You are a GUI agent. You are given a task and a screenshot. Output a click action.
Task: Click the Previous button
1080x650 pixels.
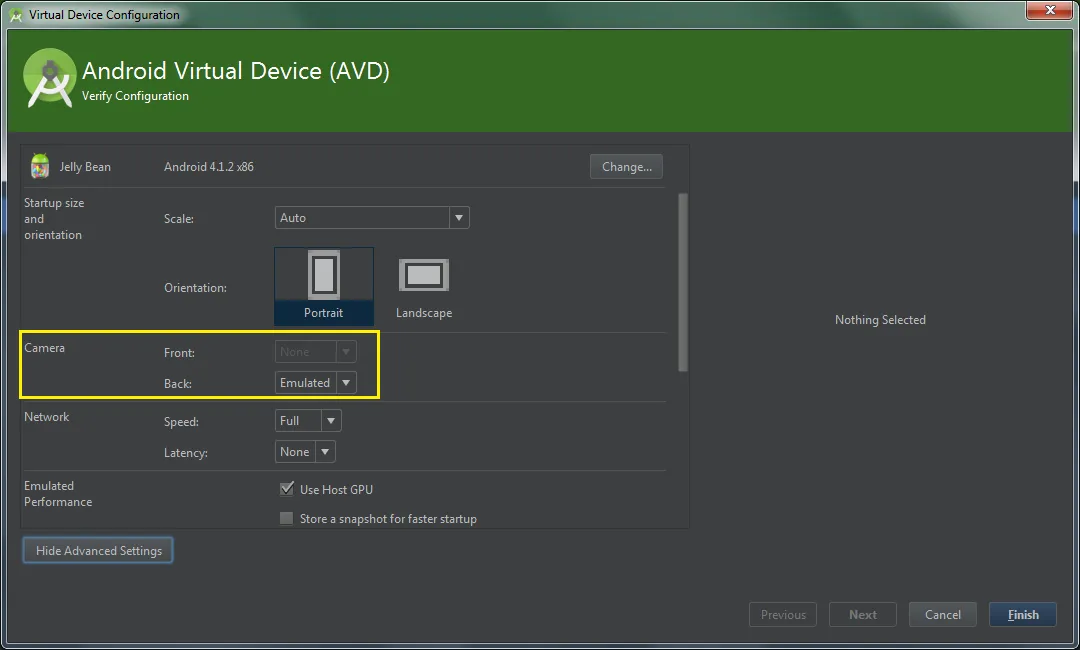pyautogui.click(x=782, y=614)
